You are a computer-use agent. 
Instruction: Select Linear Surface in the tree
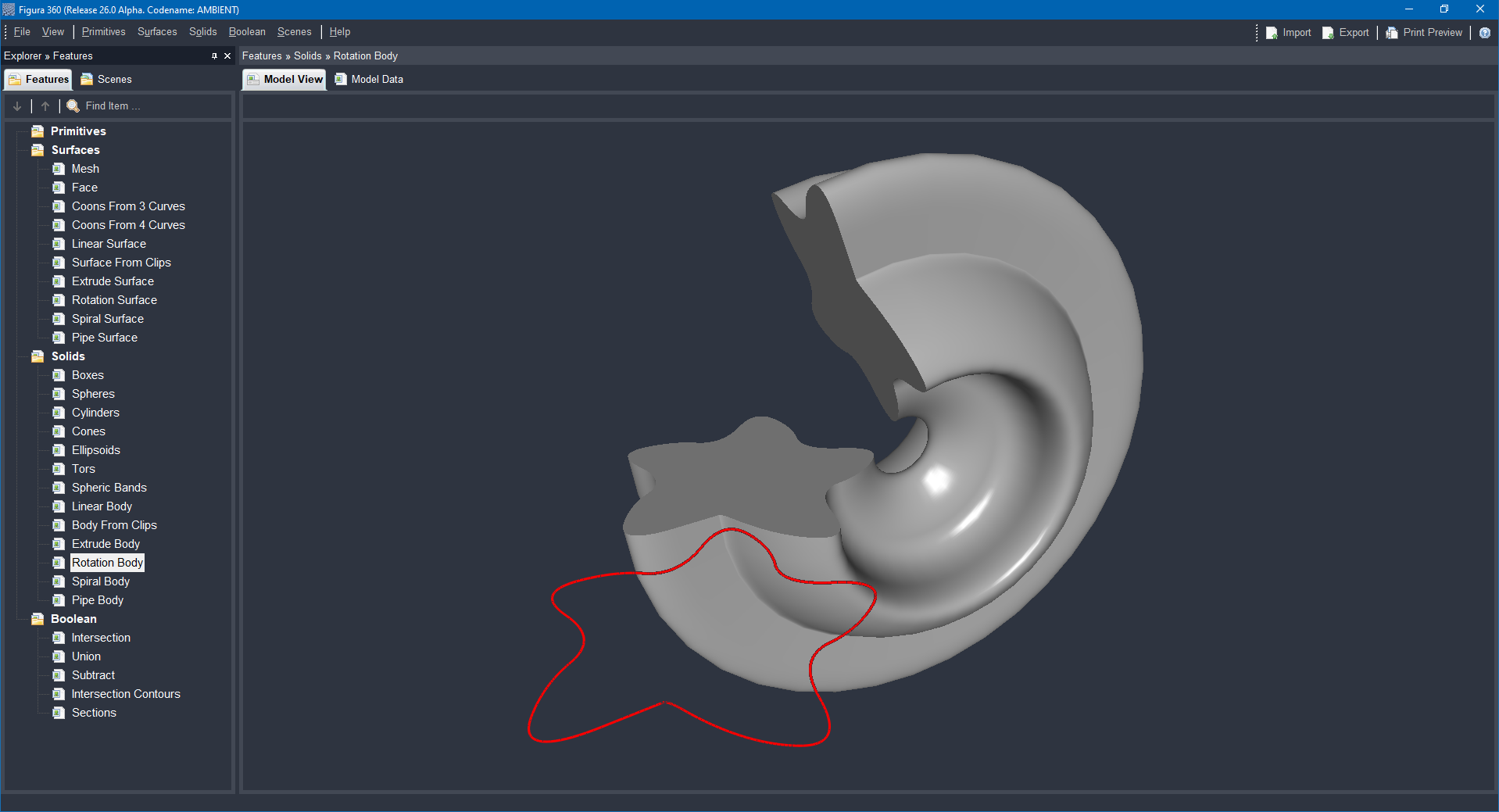[109, 244]
